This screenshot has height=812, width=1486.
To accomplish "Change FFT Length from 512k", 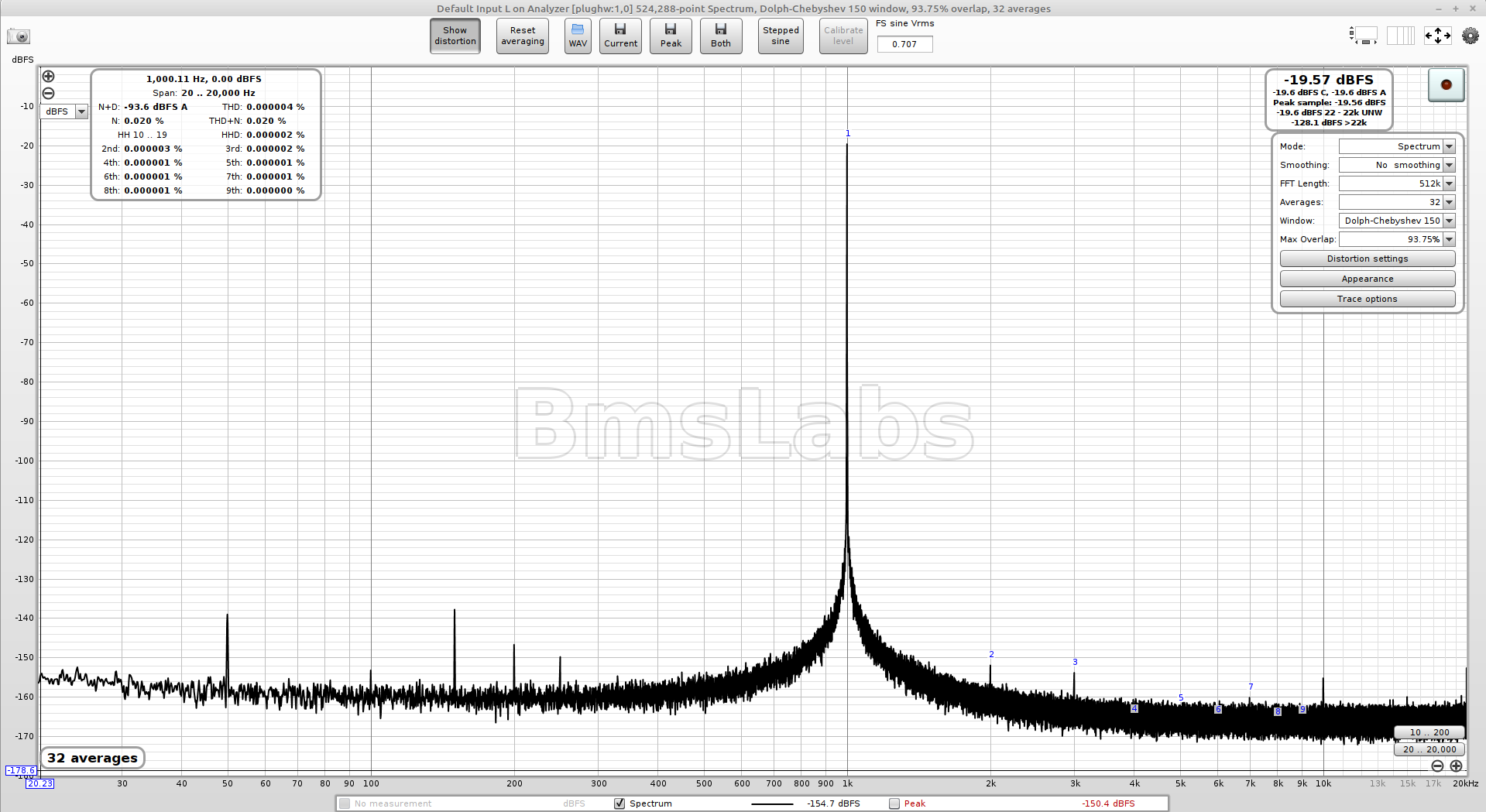I will point(1397,183).
